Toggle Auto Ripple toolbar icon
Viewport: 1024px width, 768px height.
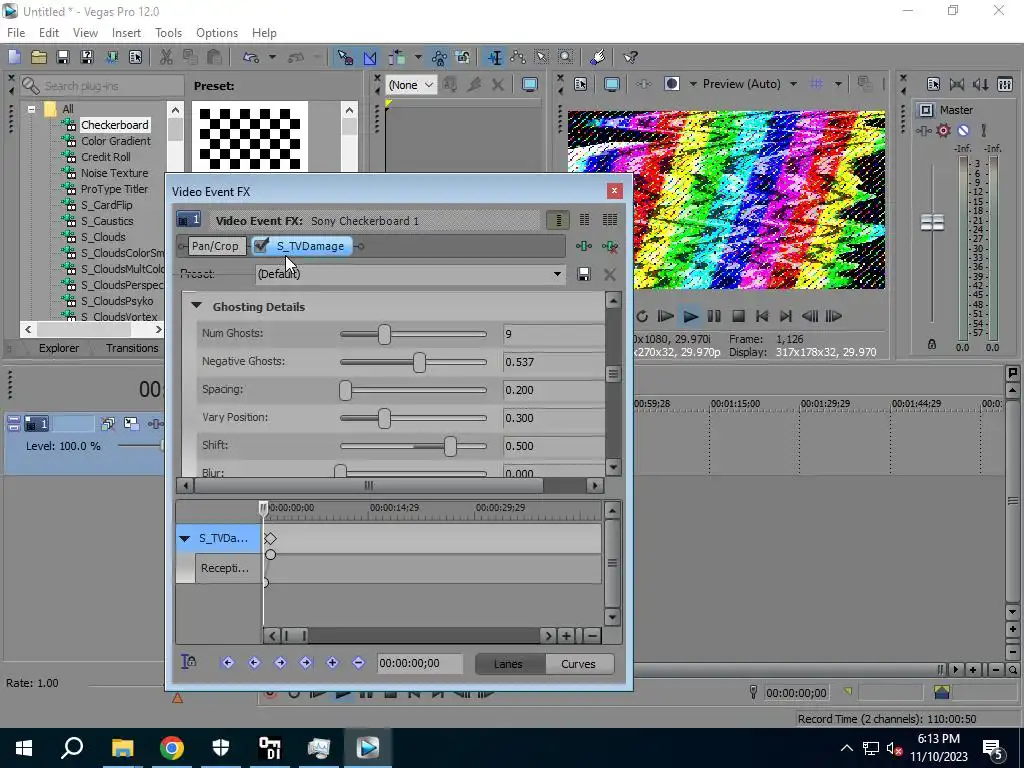[397, 57]
